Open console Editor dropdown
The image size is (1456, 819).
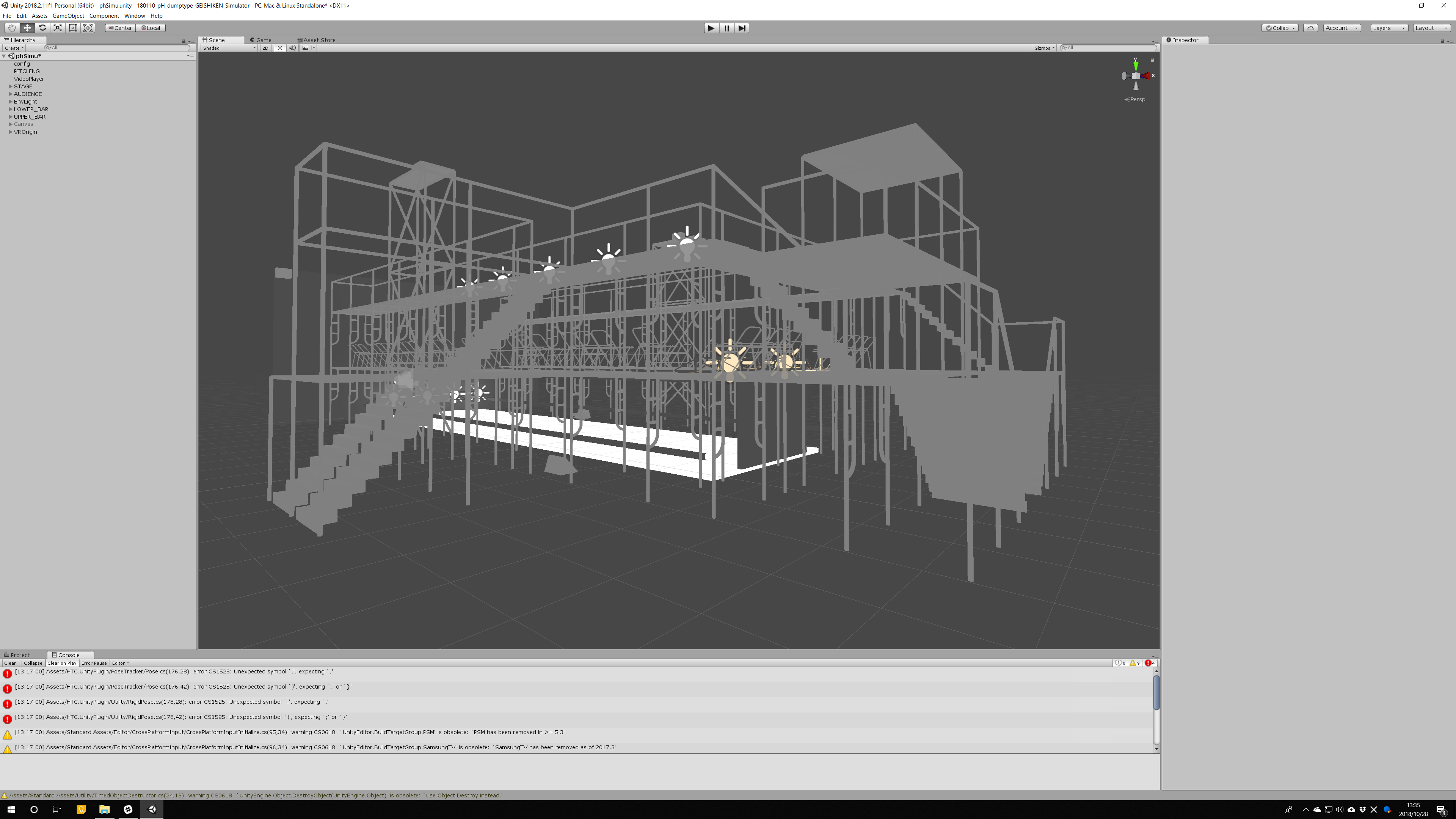click(121, 663)
